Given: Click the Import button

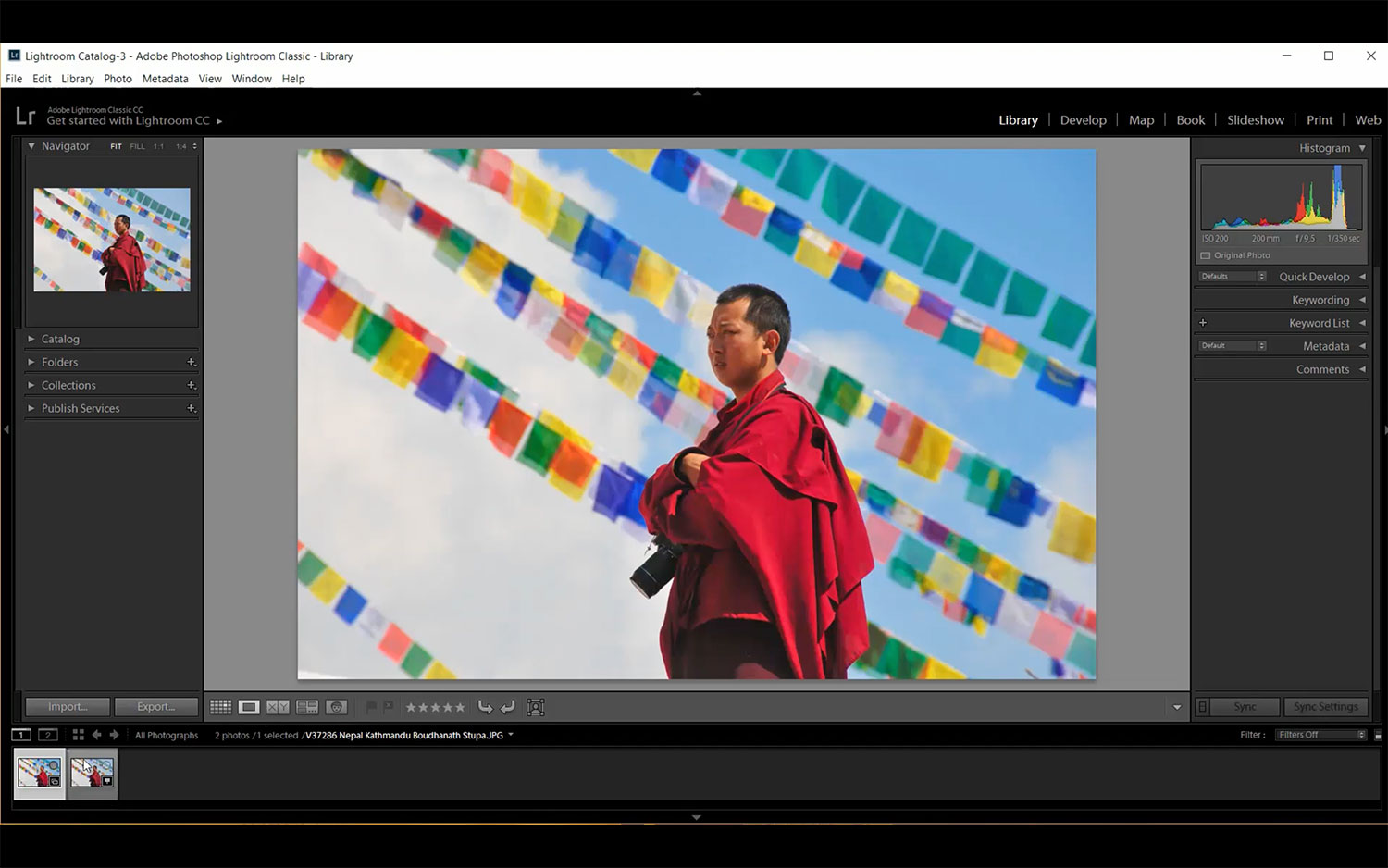Looking at the screenshot, I should coord(68,707).
